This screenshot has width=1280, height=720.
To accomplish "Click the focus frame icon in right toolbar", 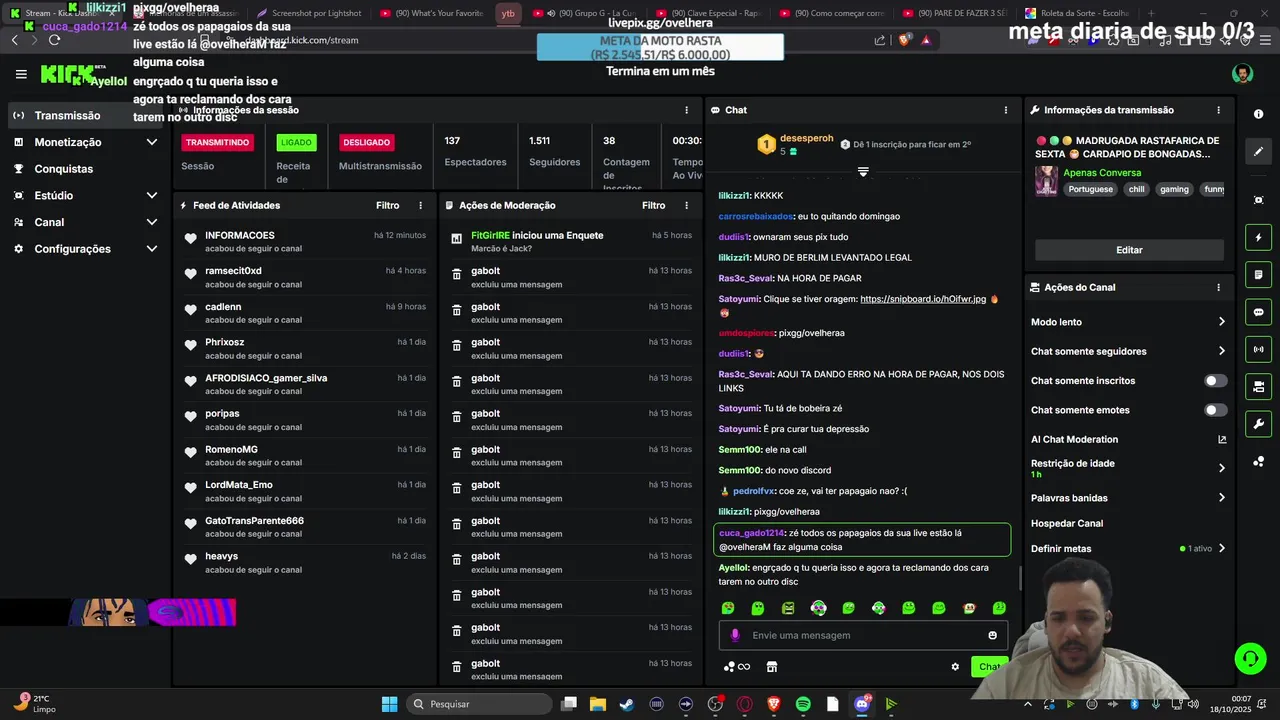I will pos(1258,200).
